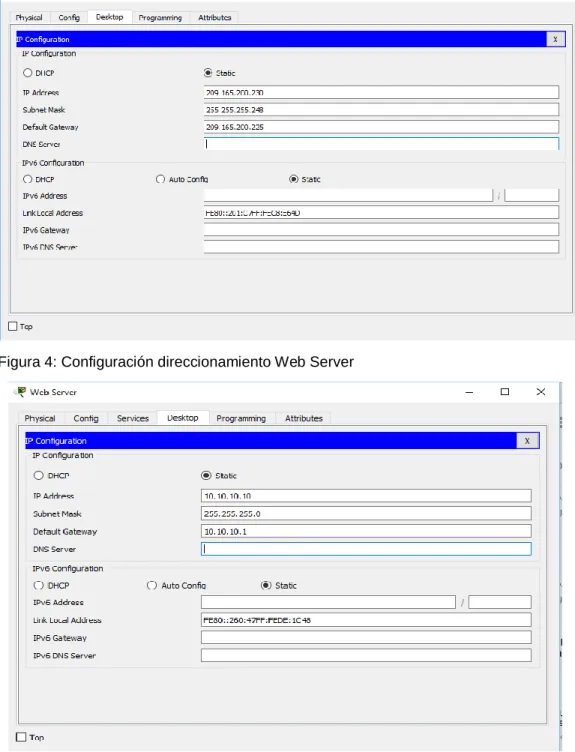Select IPv4 Static radio in Web Server
The height and width of the screenshot is (752, 575).
coord(206,475)
